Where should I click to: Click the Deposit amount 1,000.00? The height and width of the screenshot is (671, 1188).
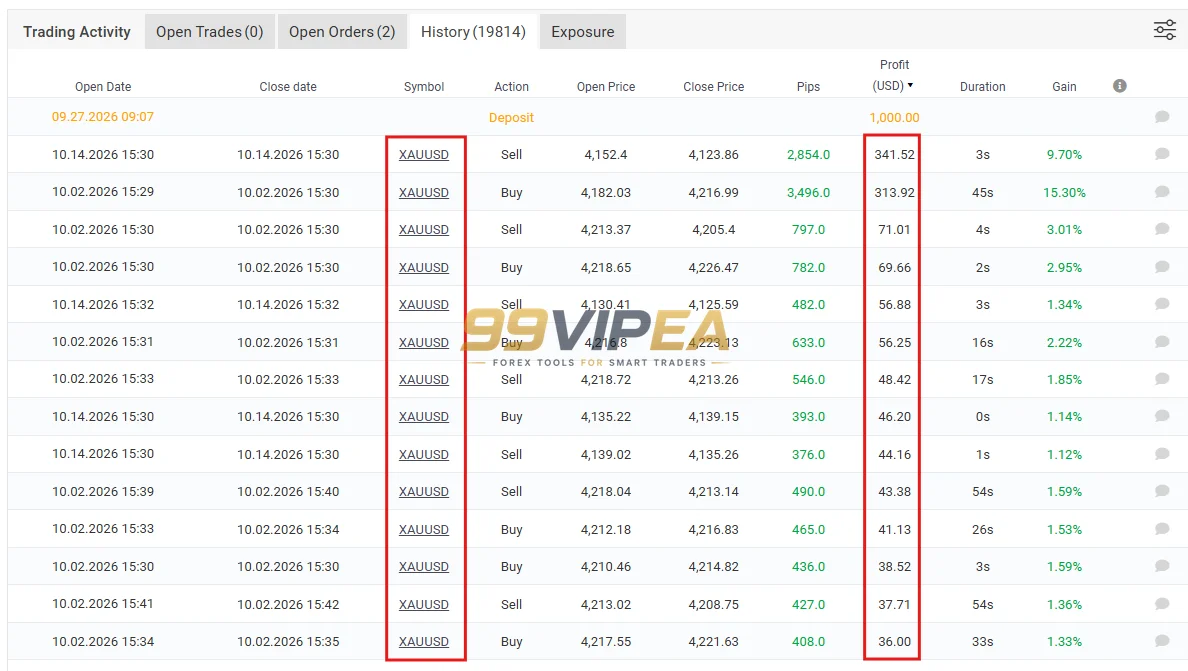point(894,117)
